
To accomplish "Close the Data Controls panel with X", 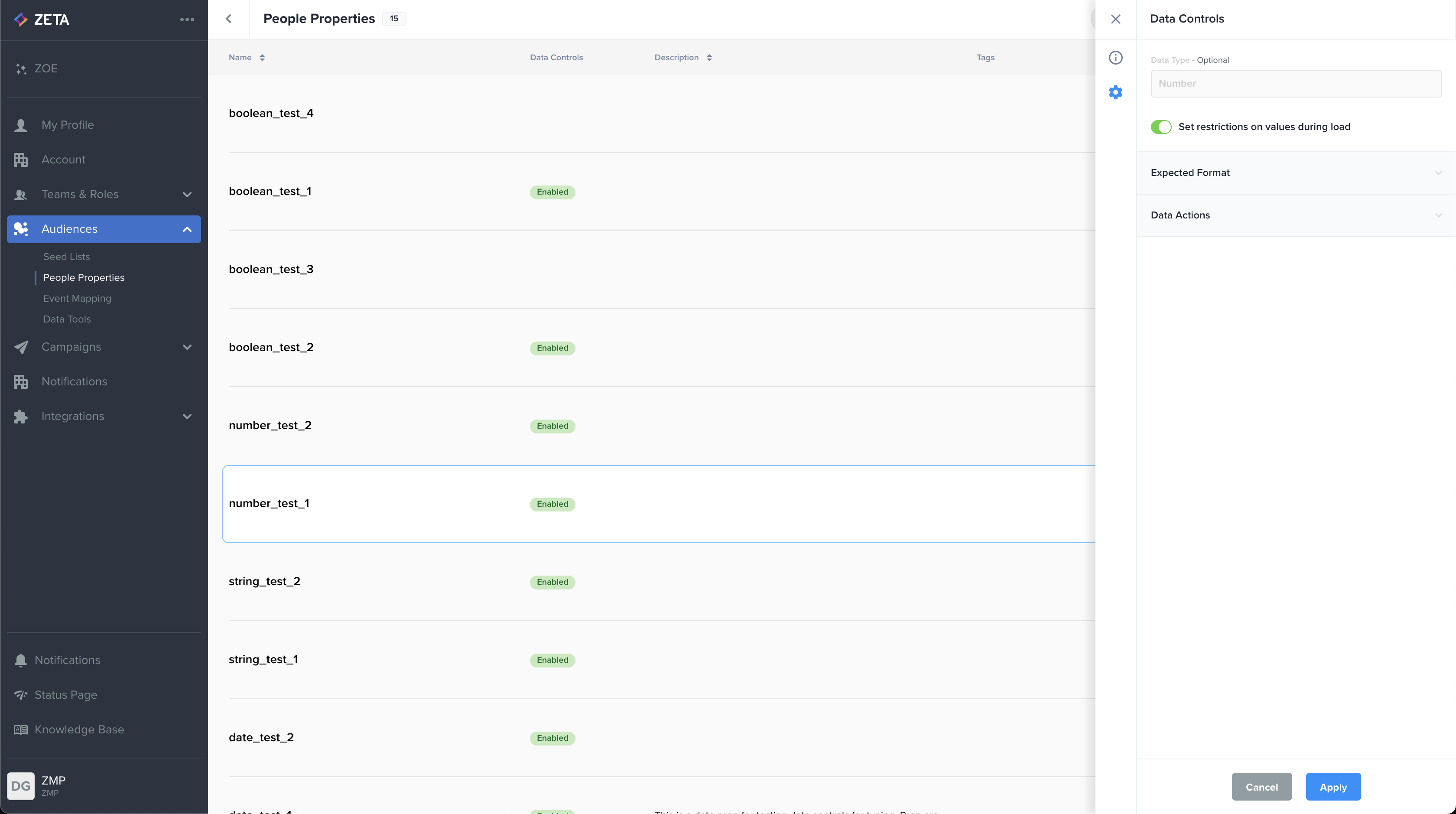I will (1115, 19).
